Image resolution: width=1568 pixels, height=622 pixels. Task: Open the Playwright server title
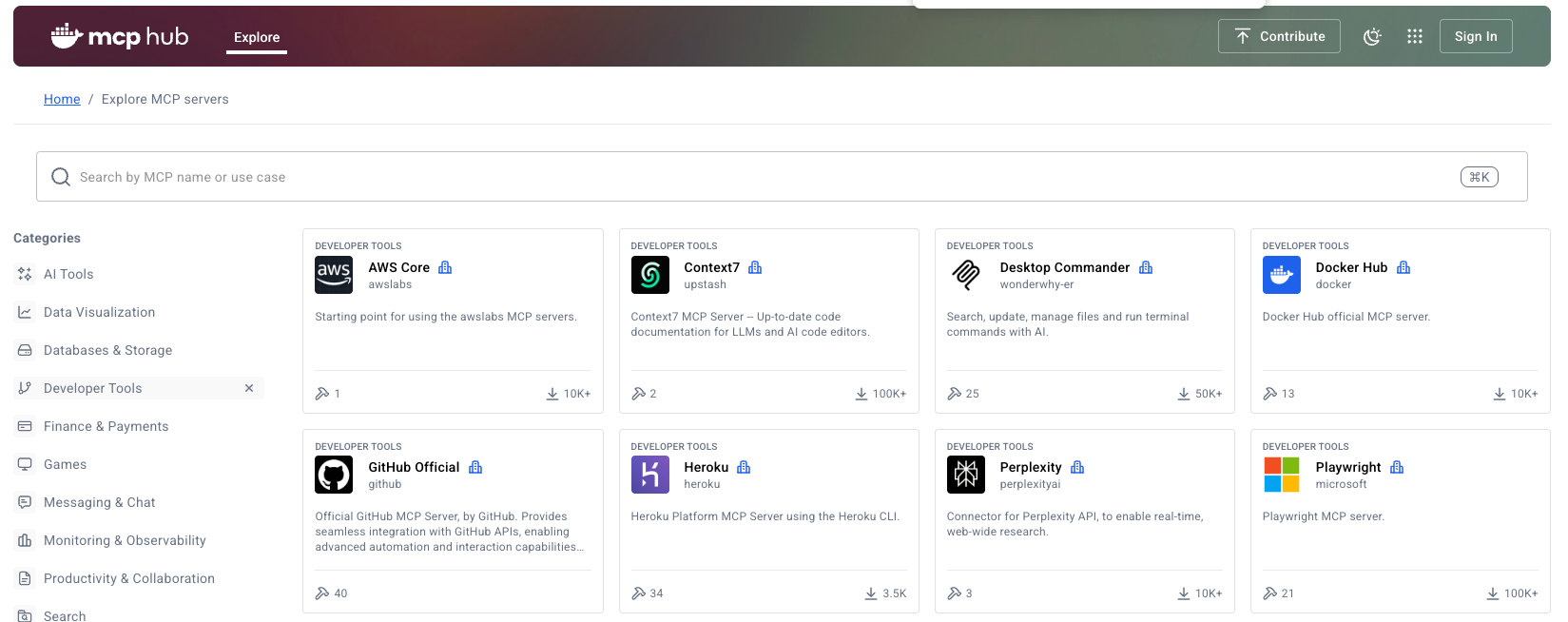click(1348, 467)
